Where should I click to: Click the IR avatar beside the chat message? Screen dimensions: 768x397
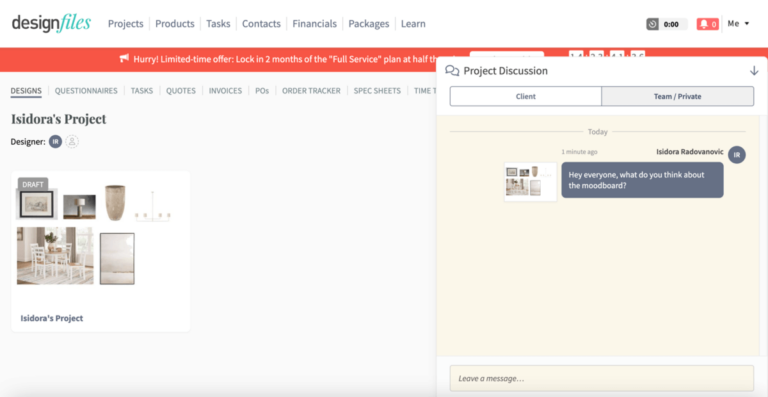coord(737,155)
